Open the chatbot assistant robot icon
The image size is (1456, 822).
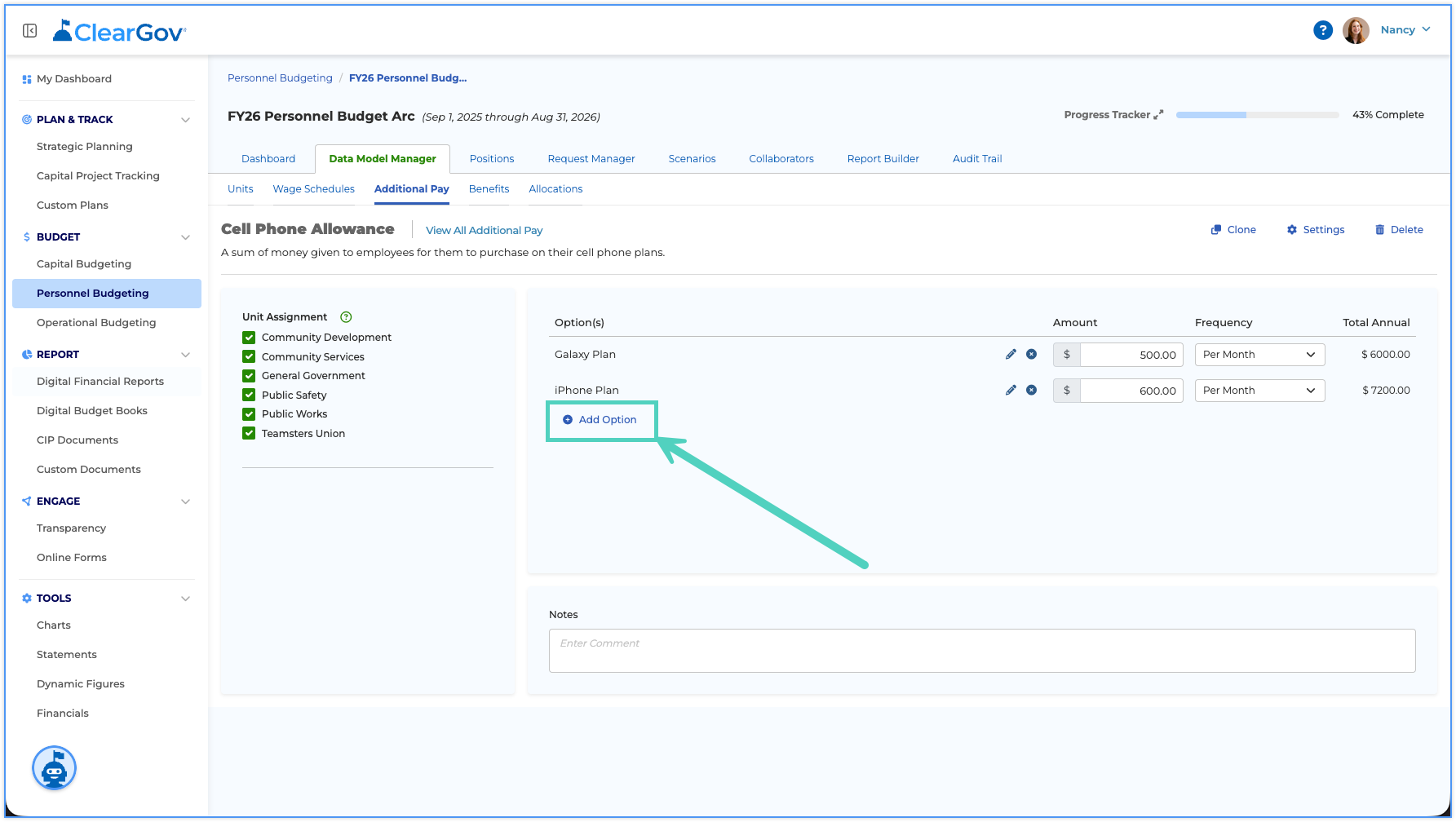54,768
